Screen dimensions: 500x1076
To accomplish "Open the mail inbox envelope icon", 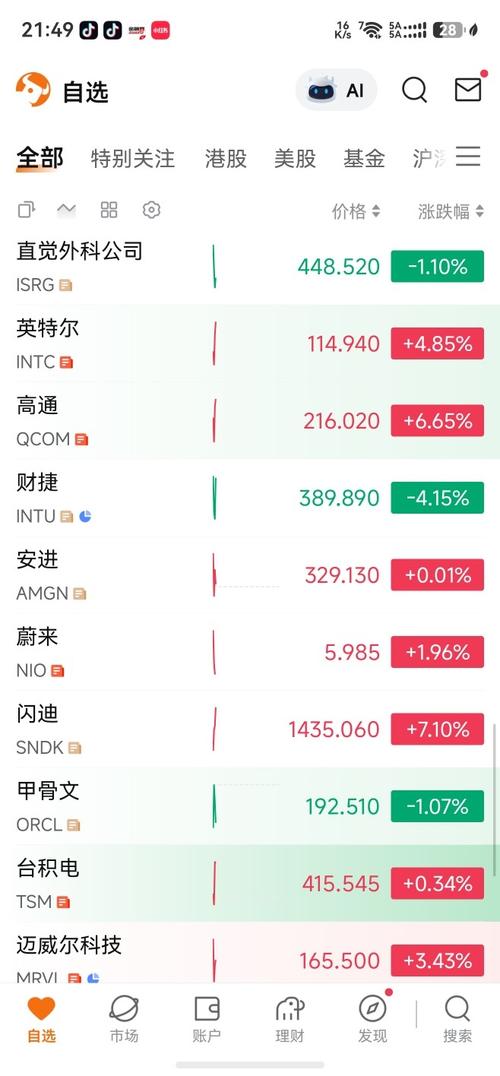I will click(x=468, y=89).
